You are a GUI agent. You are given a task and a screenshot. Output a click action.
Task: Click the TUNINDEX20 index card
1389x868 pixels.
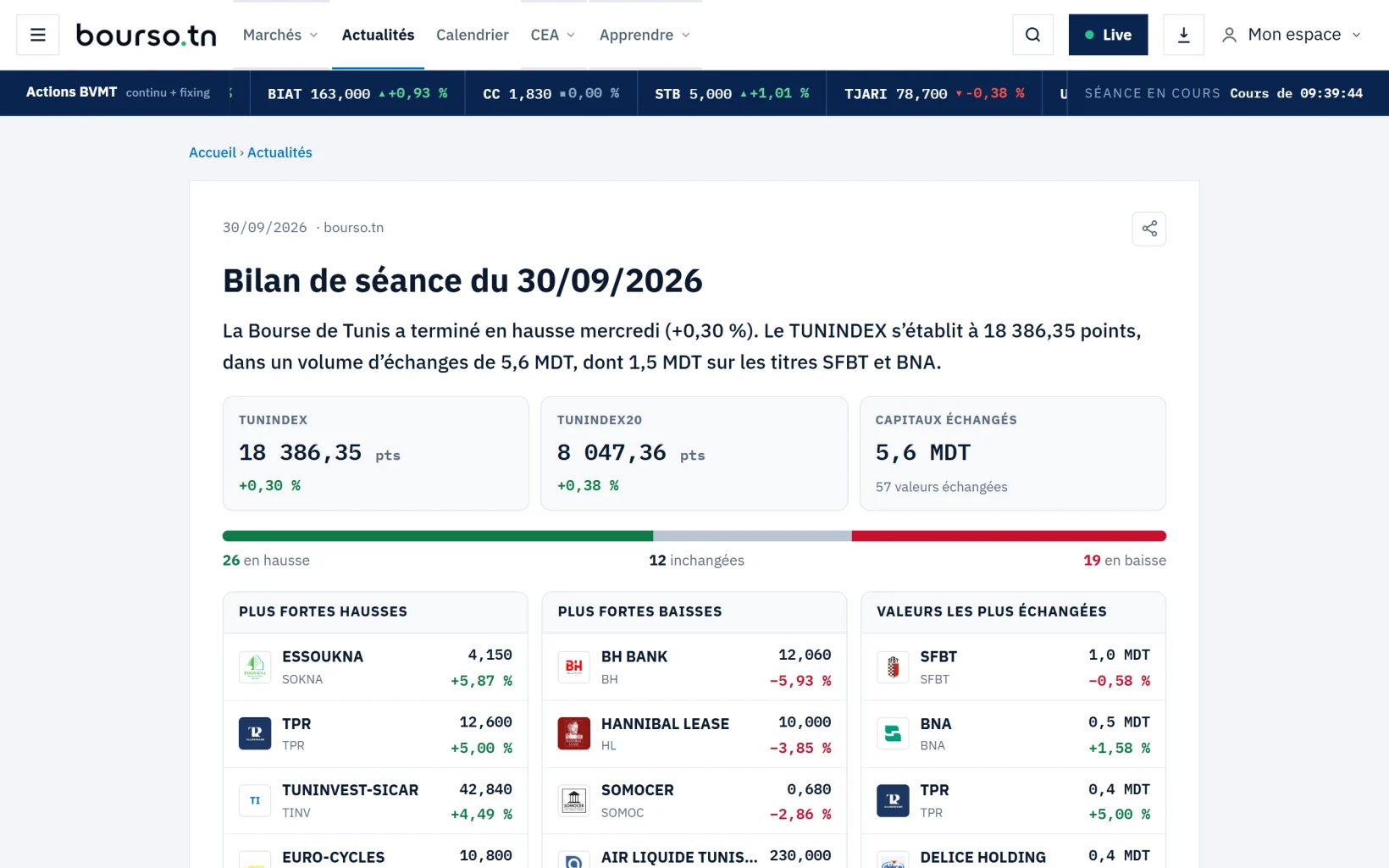[694, 453]
